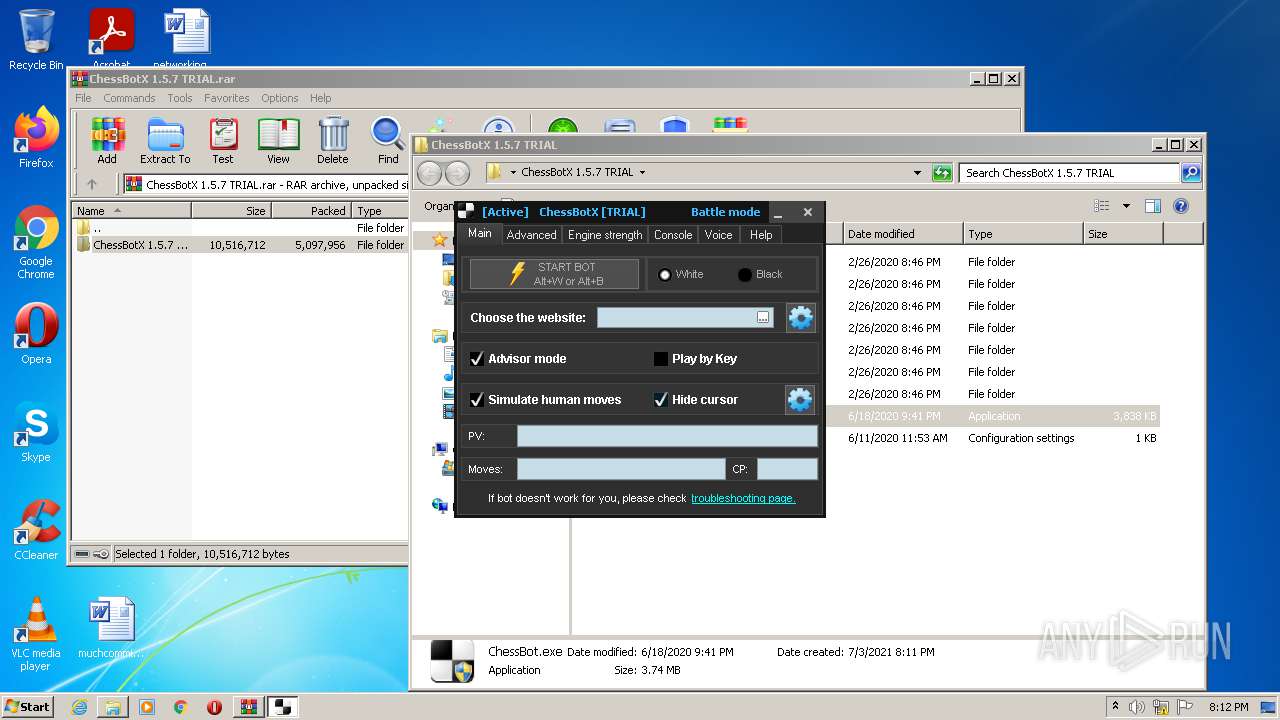Click Battle mode label in ChessBotX

[725, 212]
